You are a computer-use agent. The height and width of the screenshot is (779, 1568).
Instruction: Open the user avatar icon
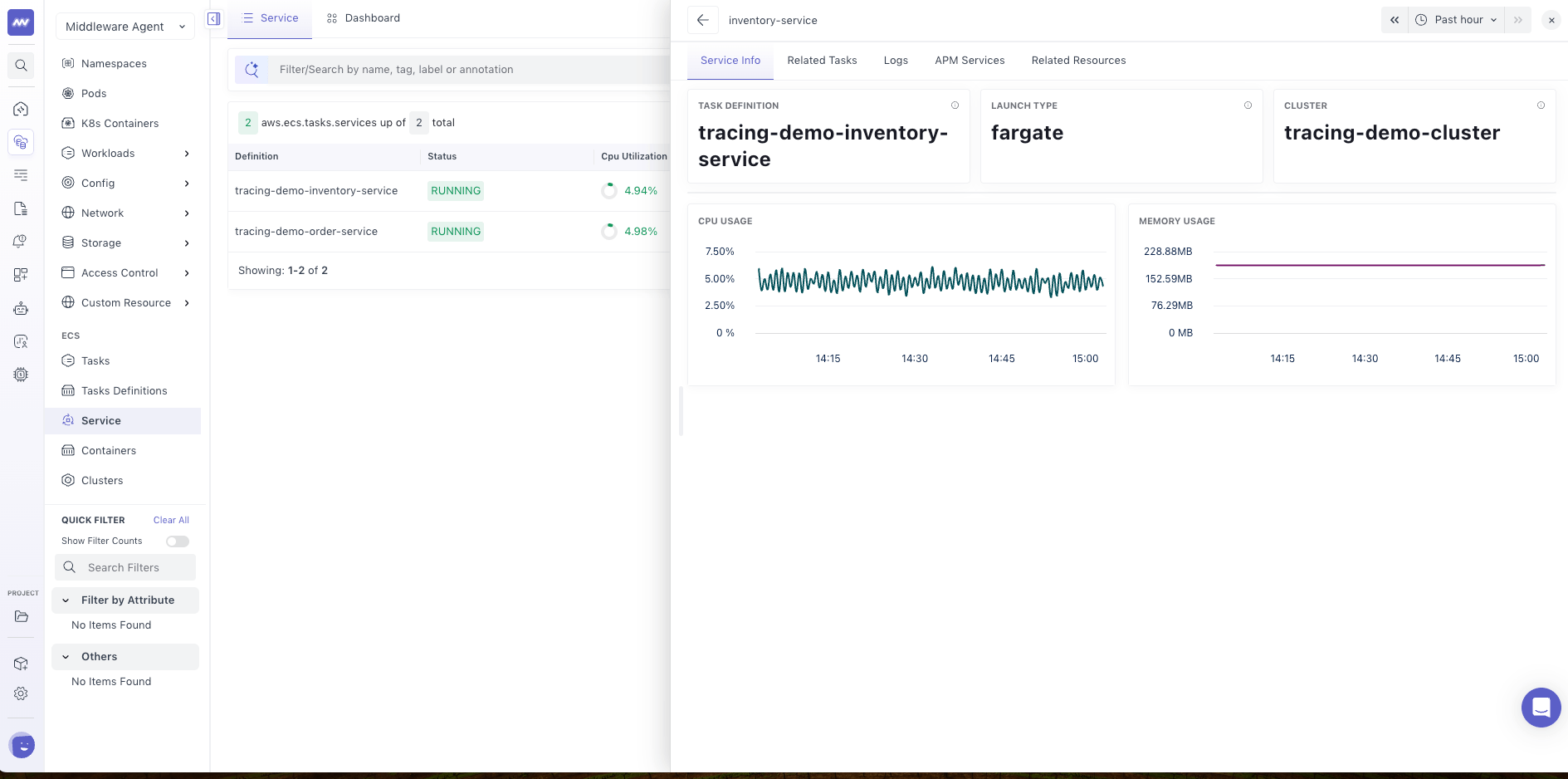coord(22,746)
